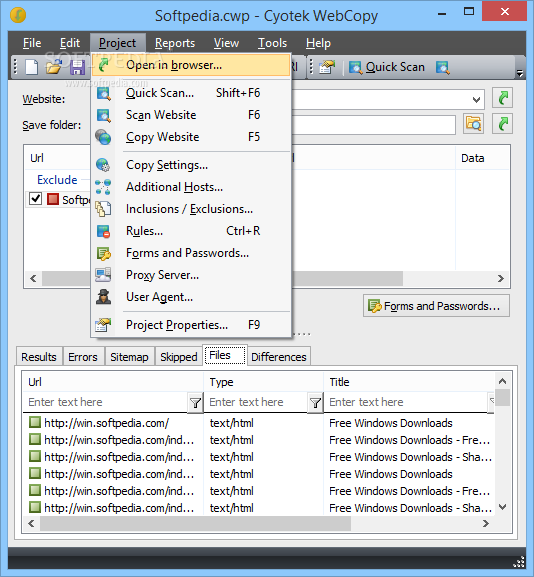
Task: Switch to the Sitemap tab
Action: coord(129,357)
